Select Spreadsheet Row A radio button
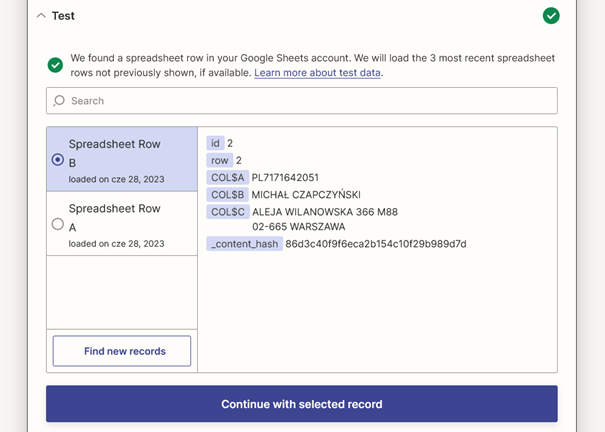The height and width of the screenshot is (432, 605). (57, 224)
